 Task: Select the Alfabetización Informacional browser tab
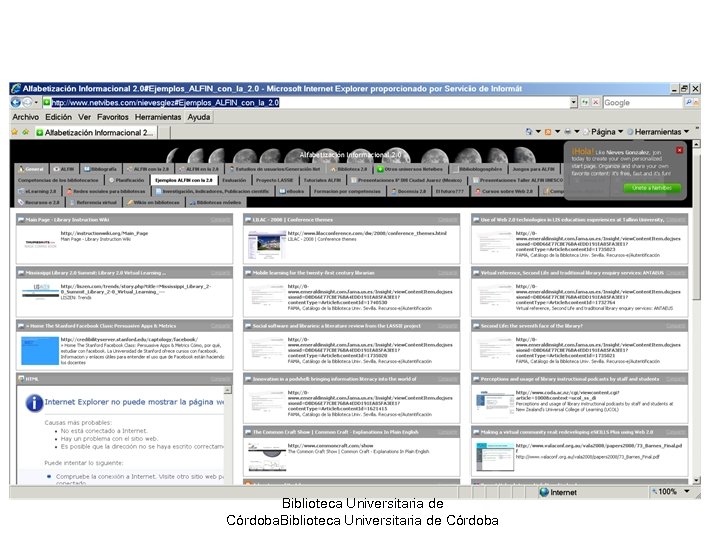tap(95, 133)
